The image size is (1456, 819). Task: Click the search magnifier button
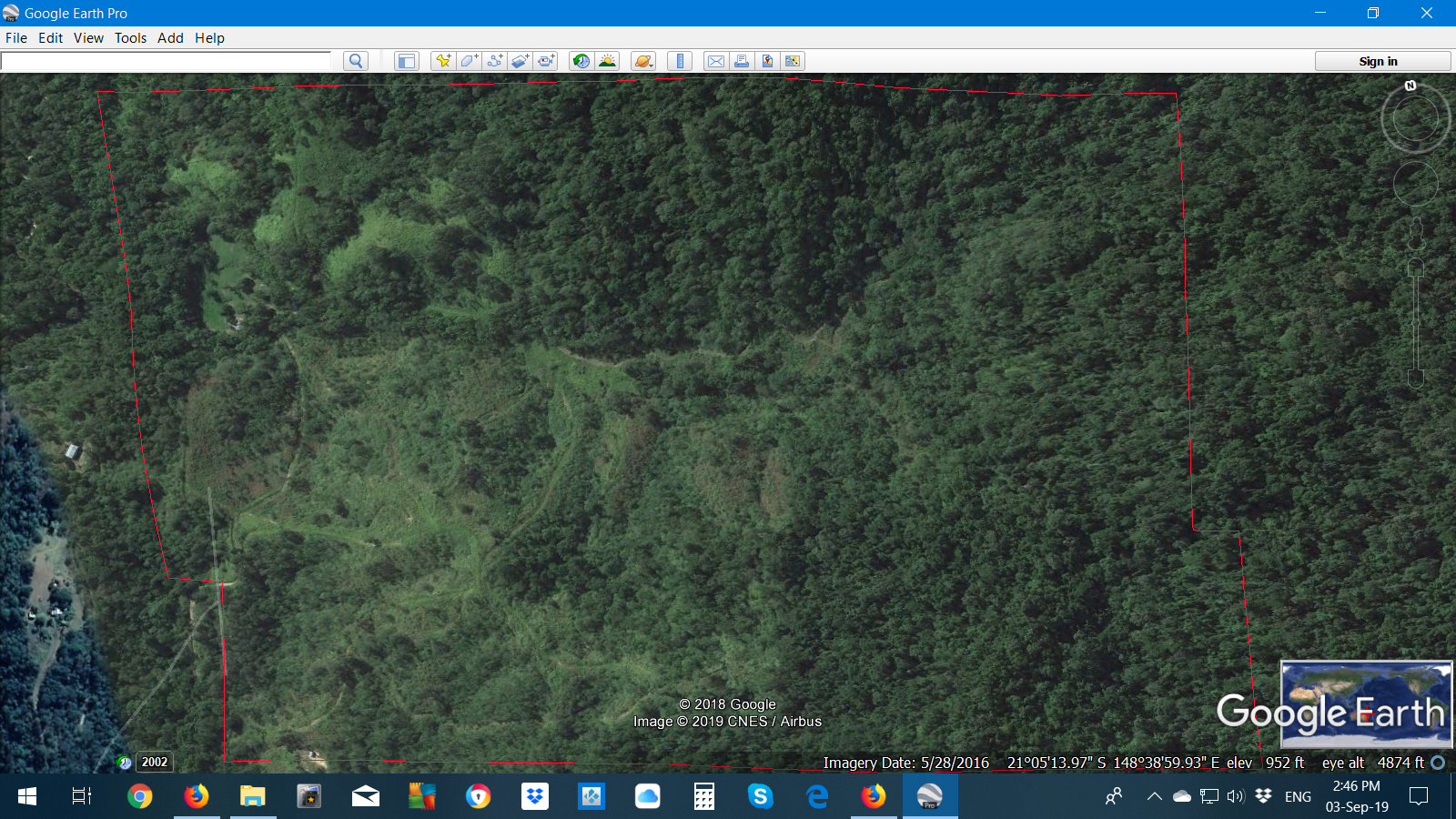click(356, 61)
